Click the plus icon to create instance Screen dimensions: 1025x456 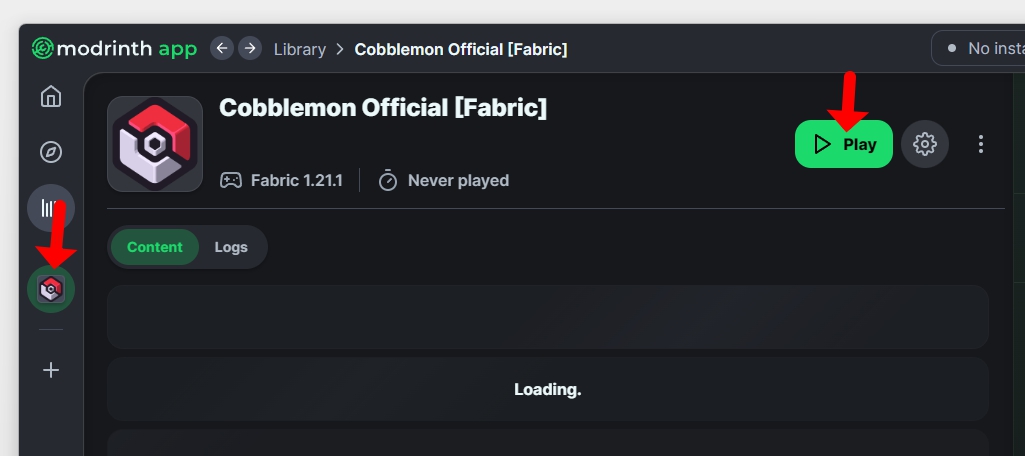[x=51, y=370]
